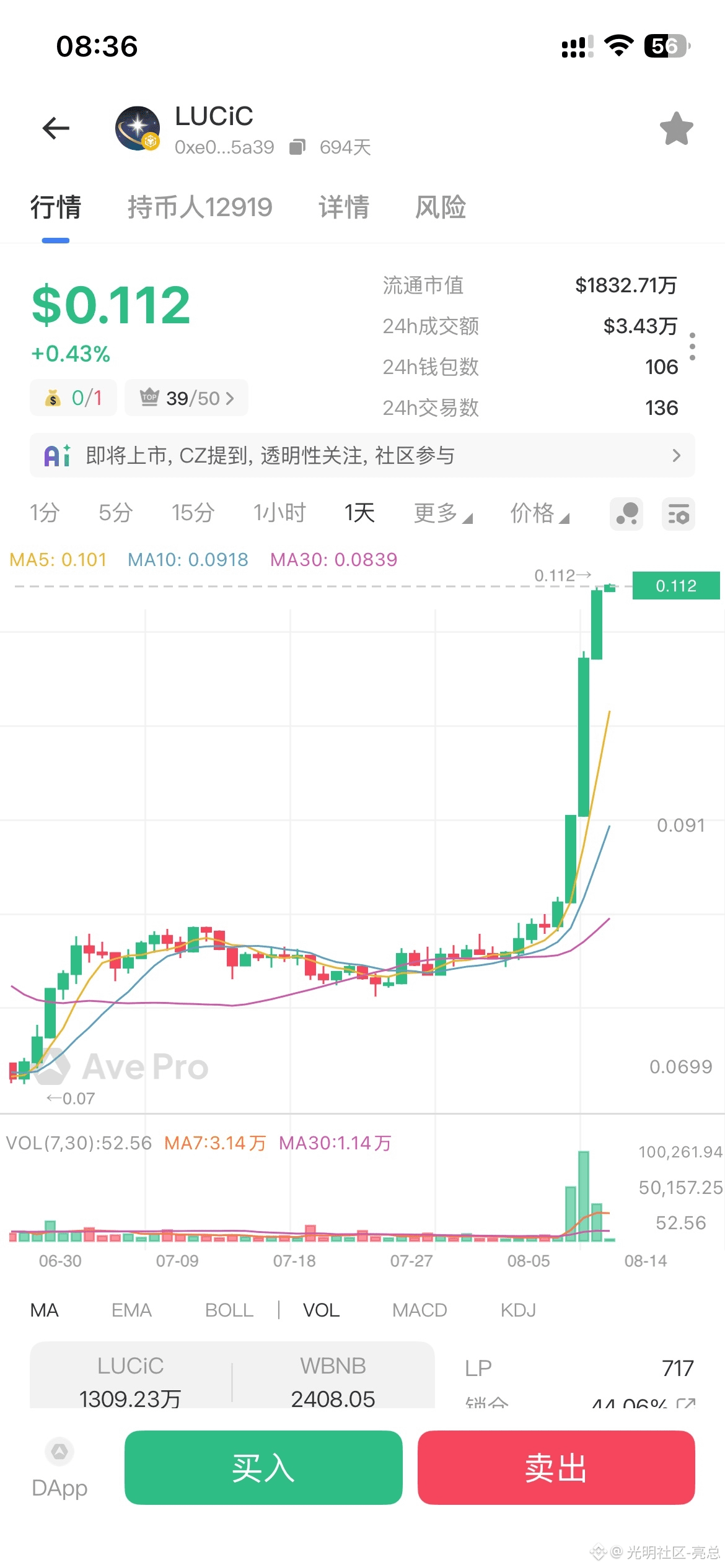This screenshot has height=1568, width=725.
Task: Tap the MA30:1.14万 volume label
Action: pyautogui.click(x=335, y=1143)
